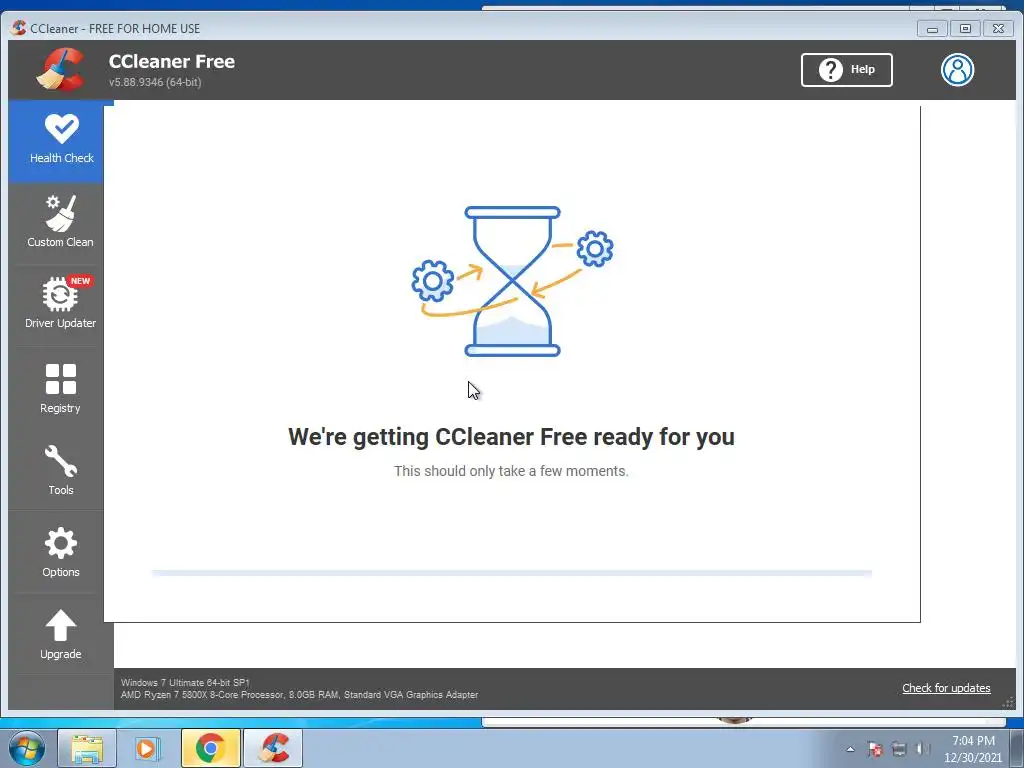
Task: Go to the Registry cleaner
Action: point(60,388)
